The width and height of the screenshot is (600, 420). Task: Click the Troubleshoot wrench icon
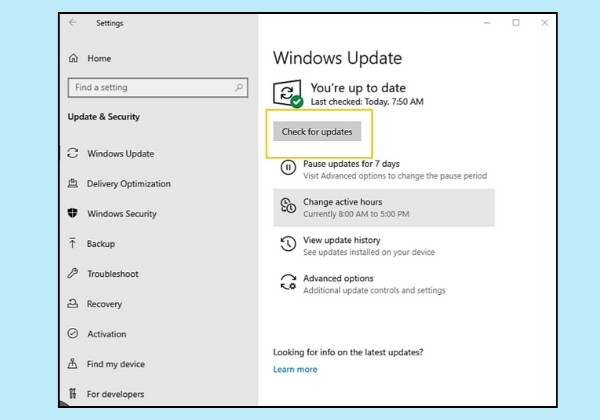(x=73, y=273)
